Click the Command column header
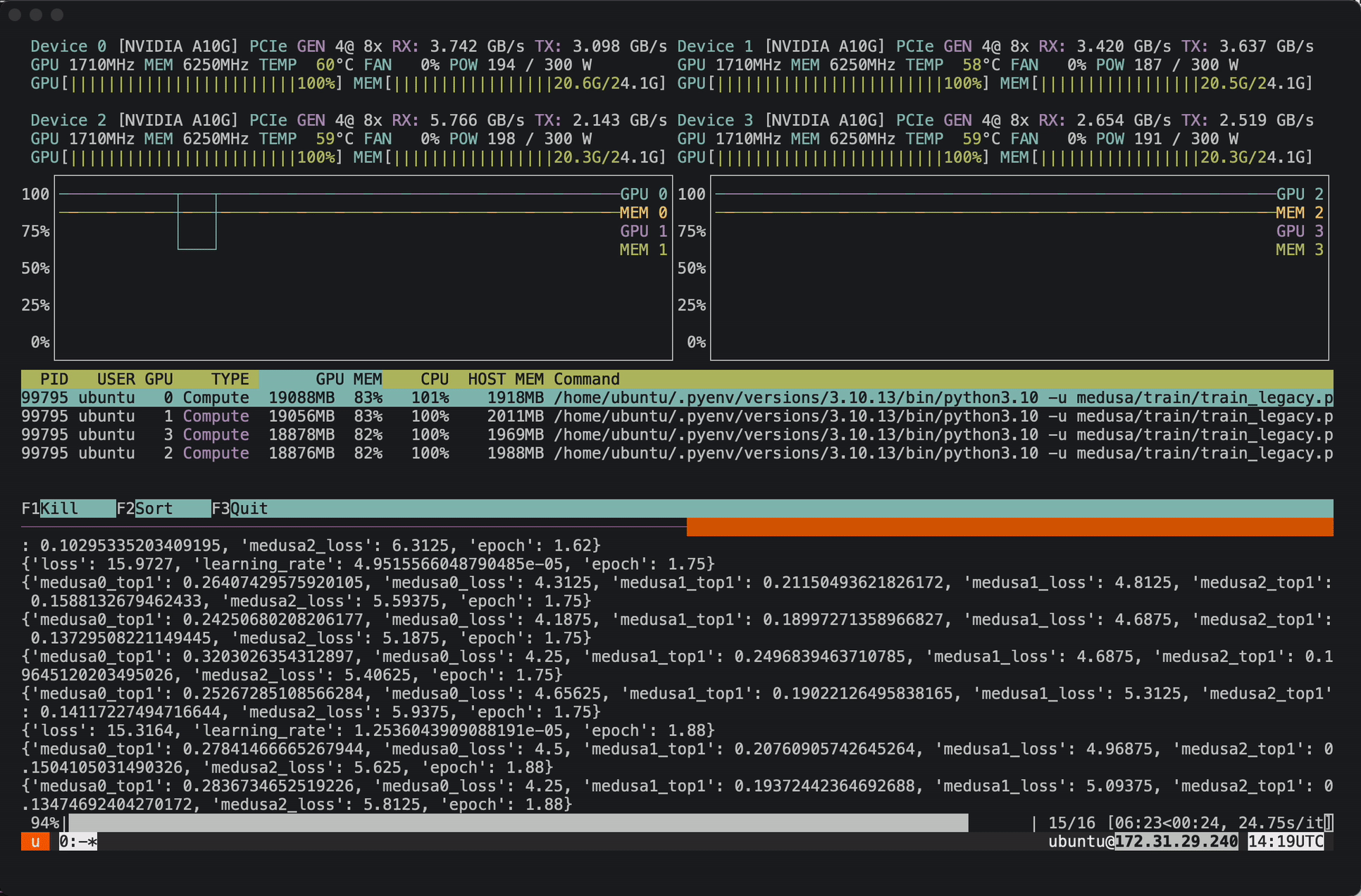Screen dimensions: 1361x896 586,379
